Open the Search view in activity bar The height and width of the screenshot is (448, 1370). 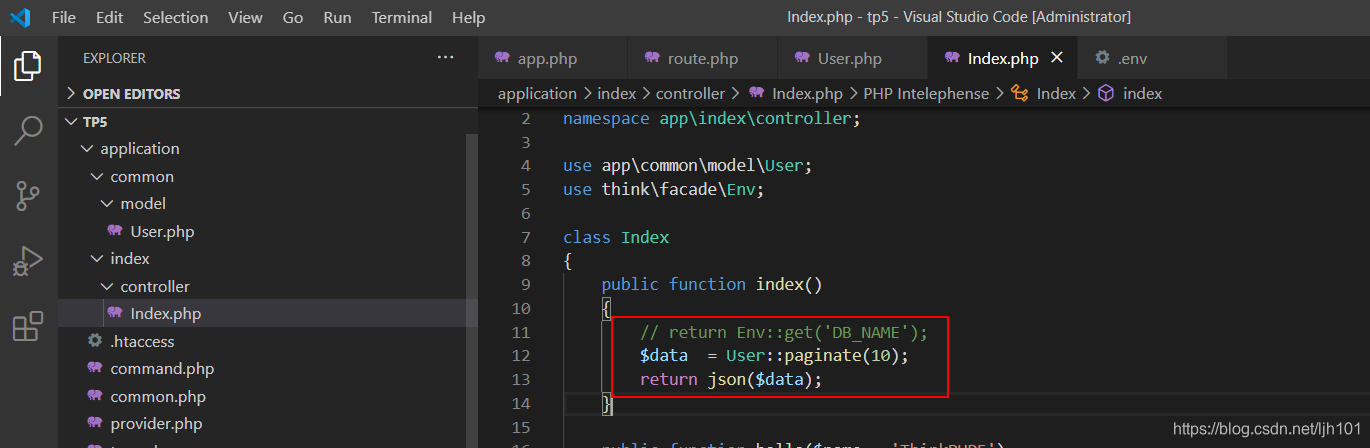pos(28,130)
